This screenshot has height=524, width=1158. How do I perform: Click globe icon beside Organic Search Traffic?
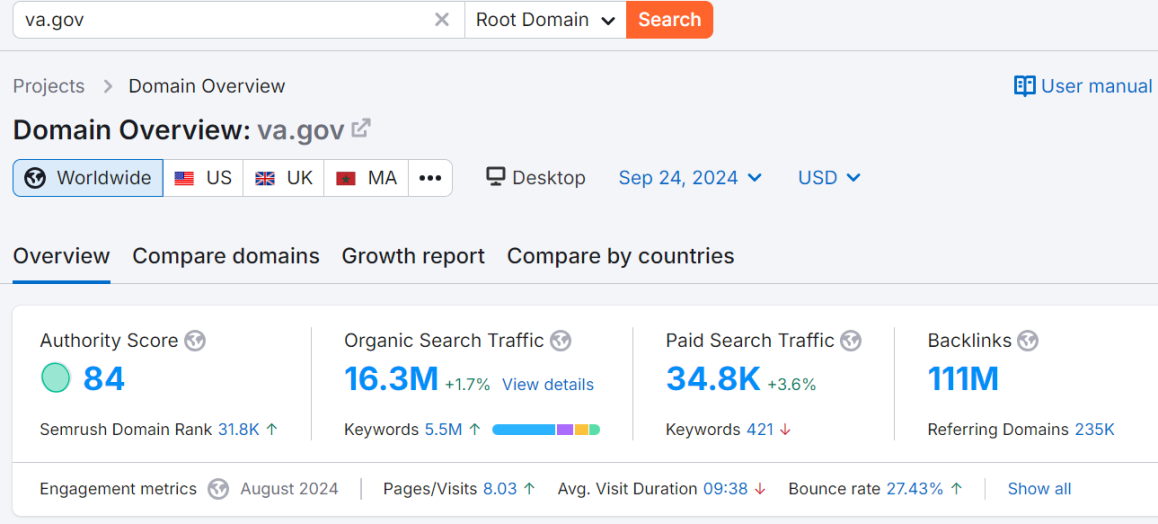(561, 341)
